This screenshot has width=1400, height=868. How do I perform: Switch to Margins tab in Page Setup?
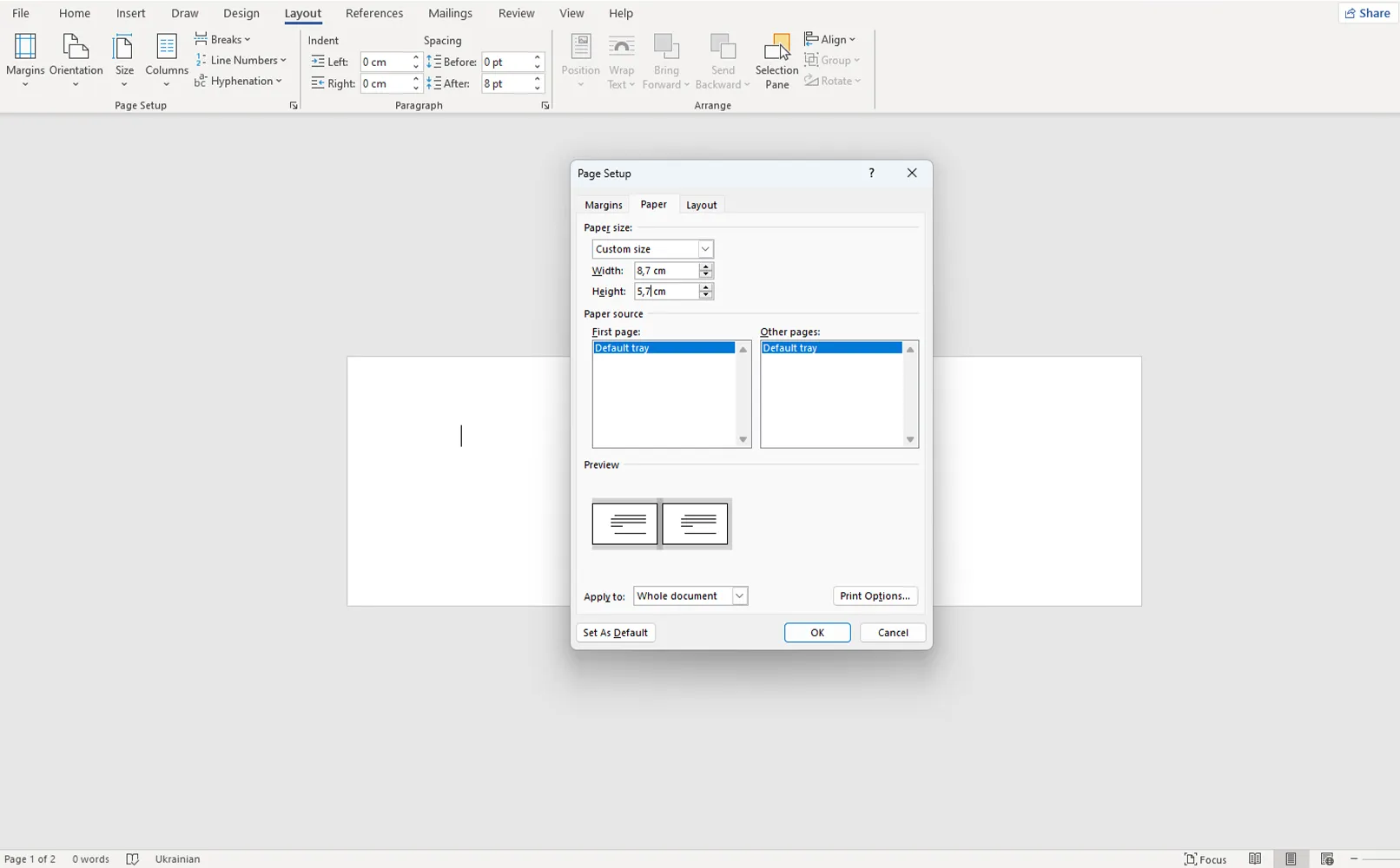604,205
